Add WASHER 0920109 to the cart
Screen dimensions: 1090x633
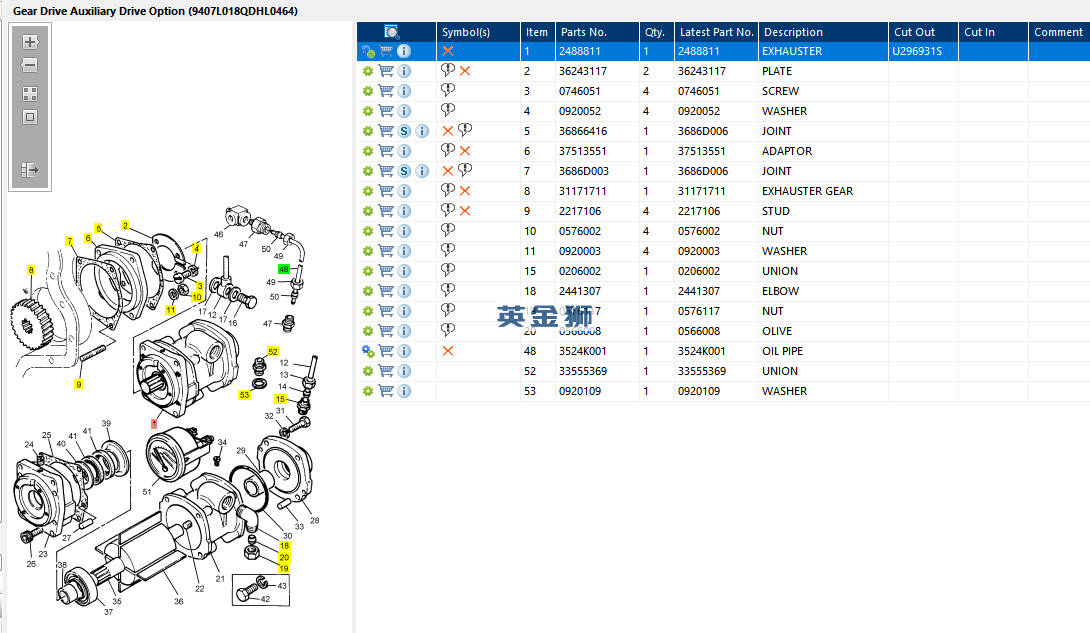(386, 391)
